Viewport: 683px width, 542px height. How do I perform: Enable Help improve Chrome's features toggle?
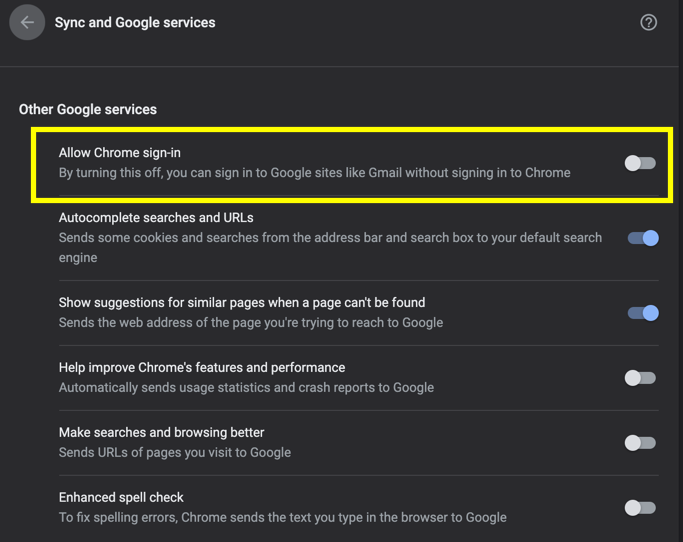click(x=640, y=378)
